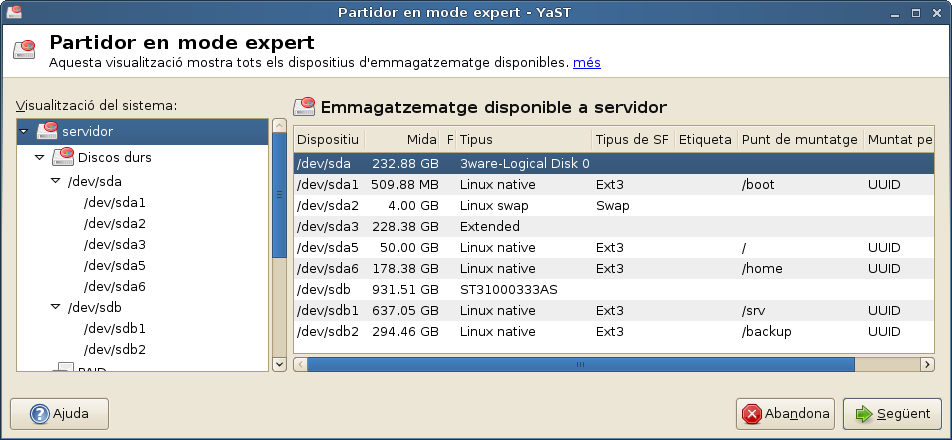Collapse the Discos durs tree branch
Screen dimensions: 952x440
[x=40, y=157]
